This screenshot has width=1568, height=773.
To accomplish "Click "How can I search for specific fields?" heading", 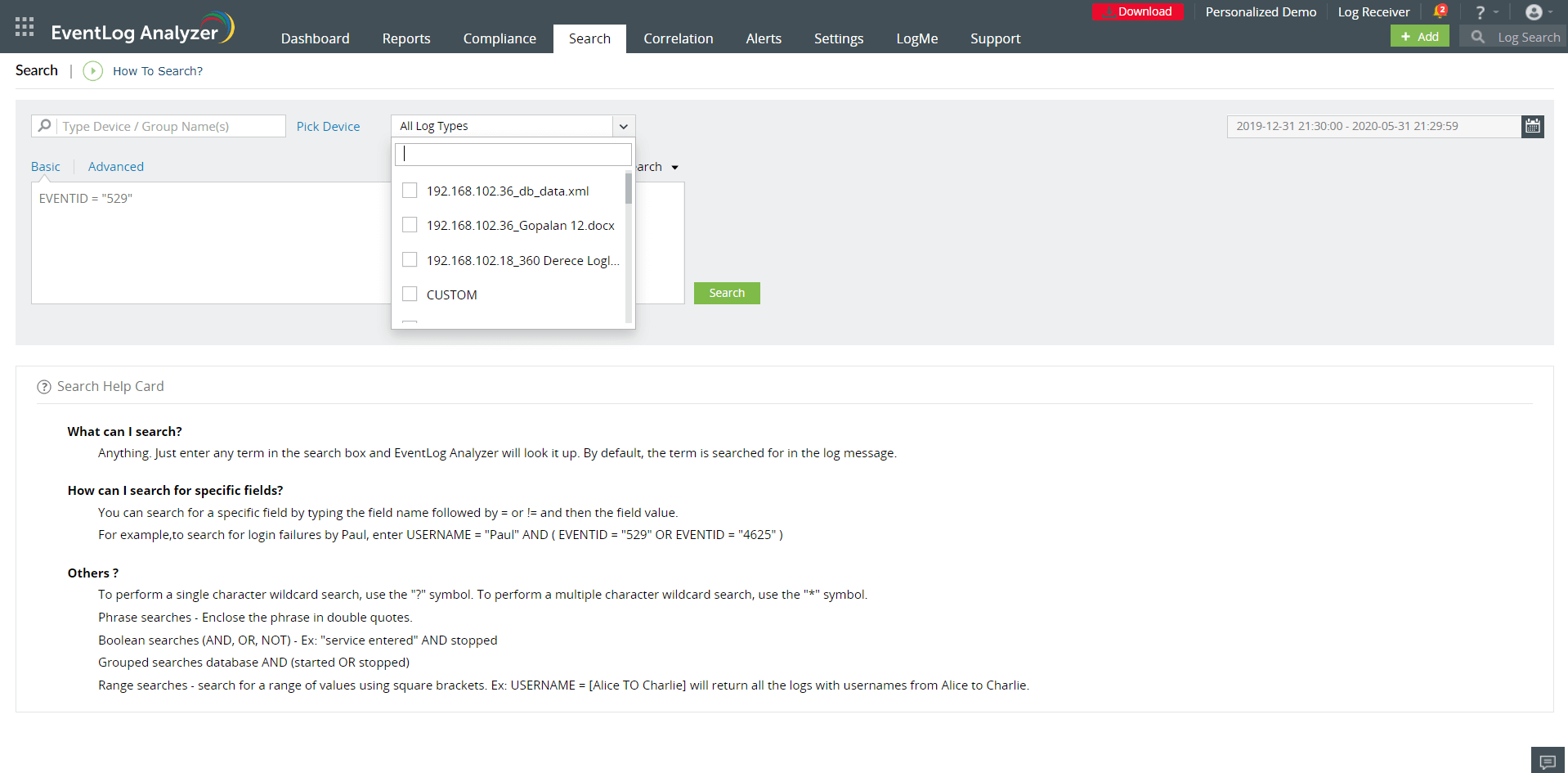I will (x=176, y=491).
